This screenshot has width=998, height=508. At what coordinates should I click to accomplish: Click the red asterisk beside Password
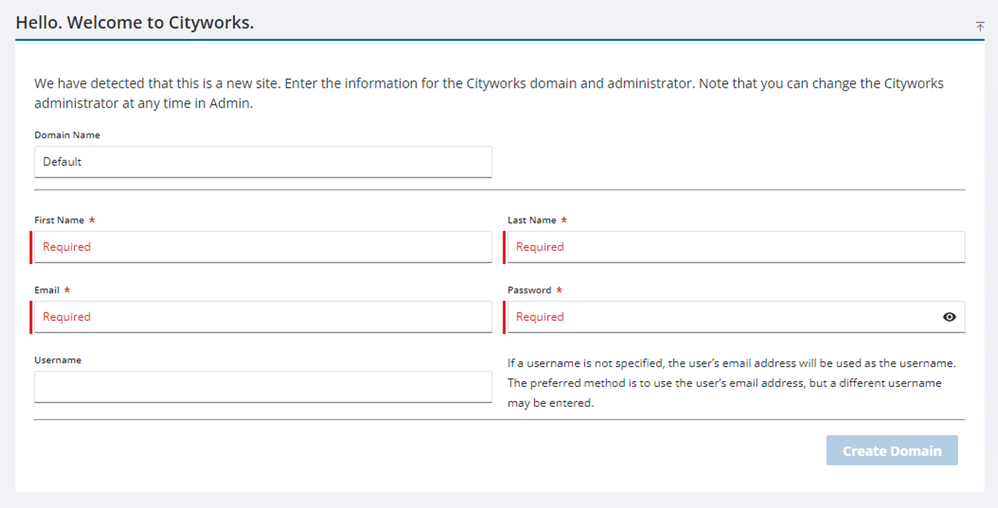click(559, 290)
